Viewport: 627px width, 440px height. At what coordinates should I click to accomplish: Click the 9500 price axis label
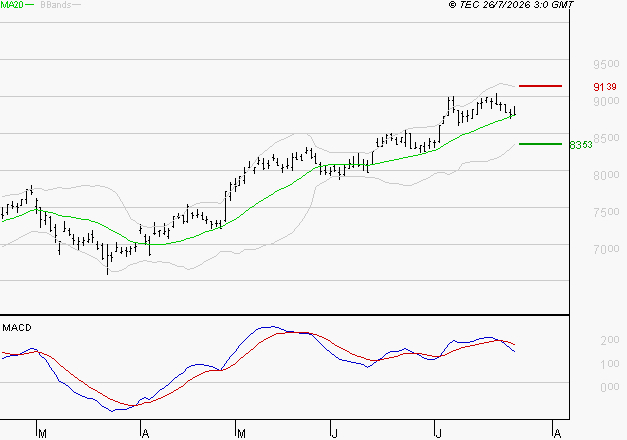606,64
